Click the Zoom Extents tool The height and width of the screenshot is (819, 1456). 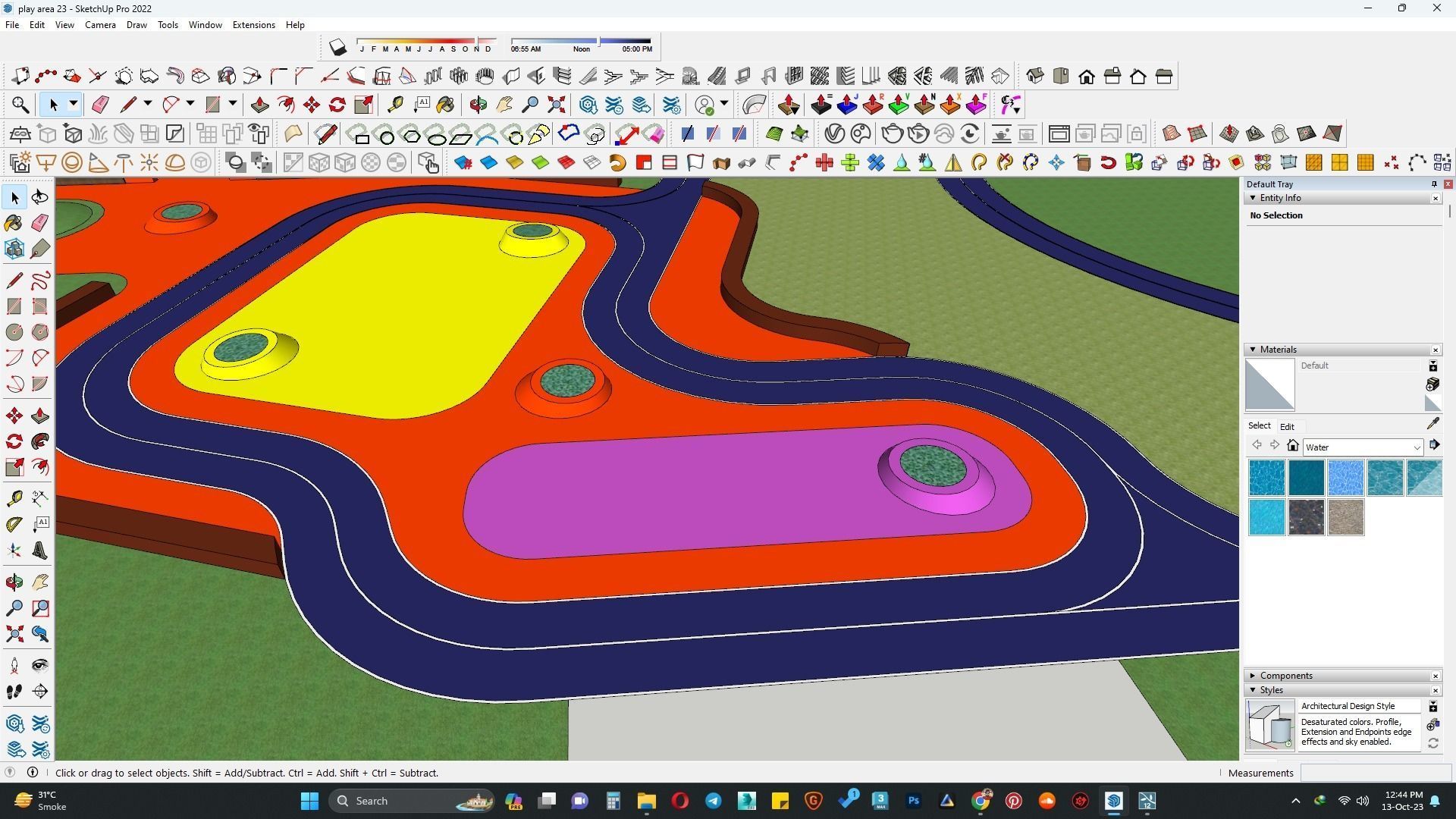click(14, 634)
